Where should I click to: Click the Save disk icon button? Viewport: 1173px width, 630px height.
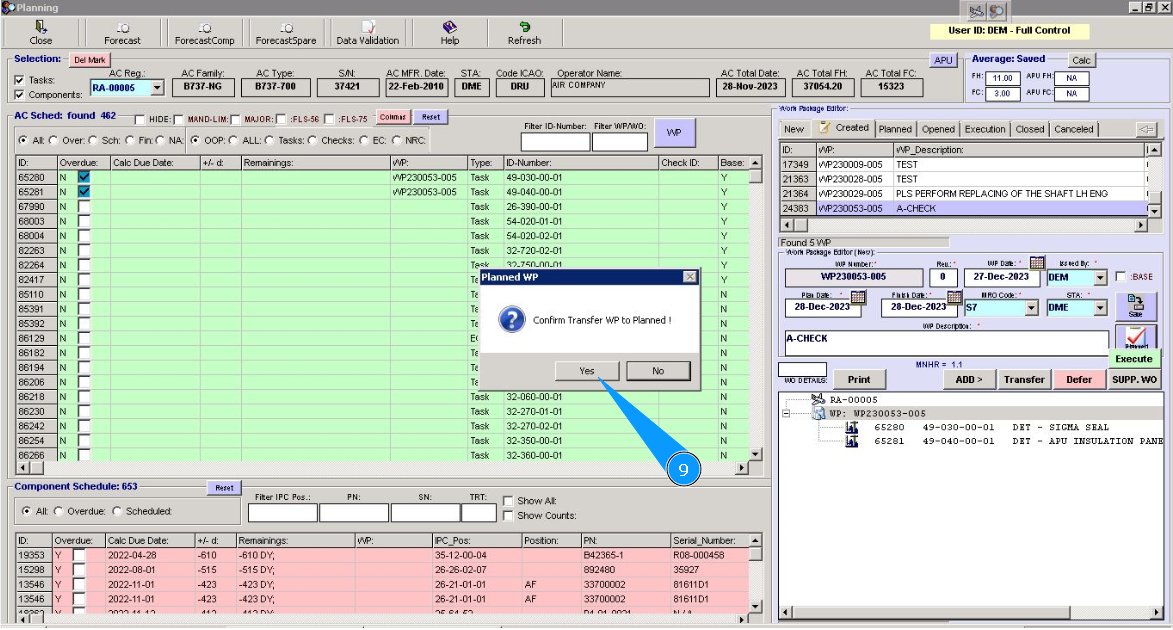tap(1135, 304)
